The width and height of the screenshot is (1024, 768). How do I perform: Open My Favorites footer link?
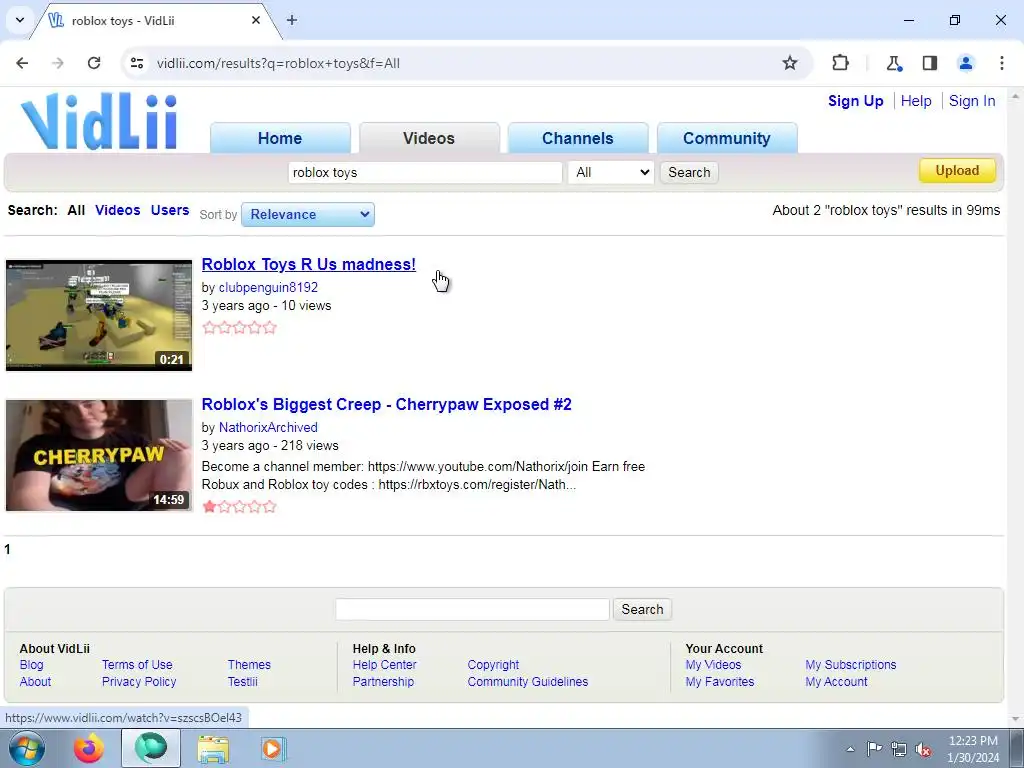pyautogui.click(x=720, y=681)
